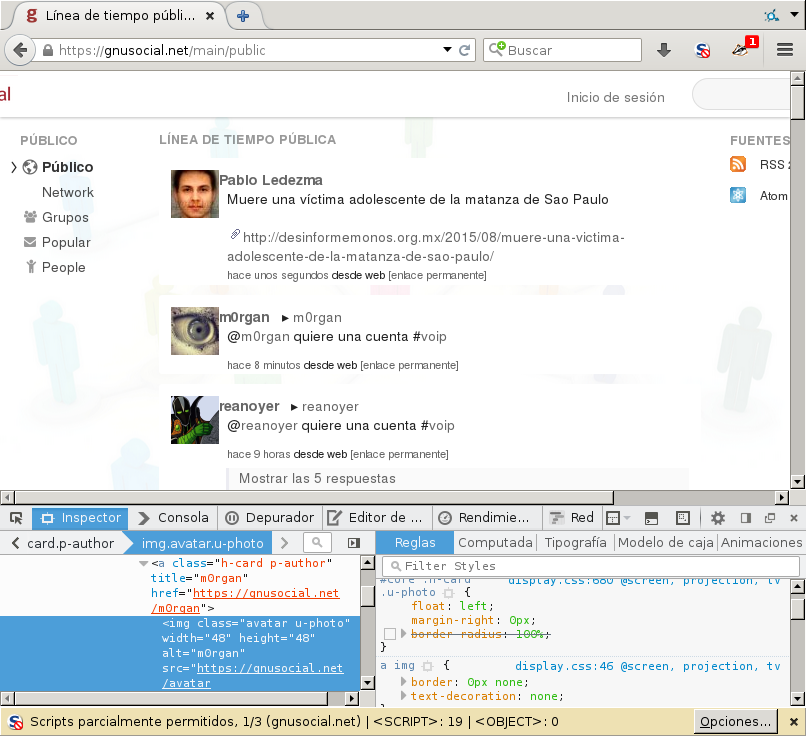The height and width of the screenshot is (736, 806).
Task: Expand the text-decoration property arrow
Action: point(404,695)
